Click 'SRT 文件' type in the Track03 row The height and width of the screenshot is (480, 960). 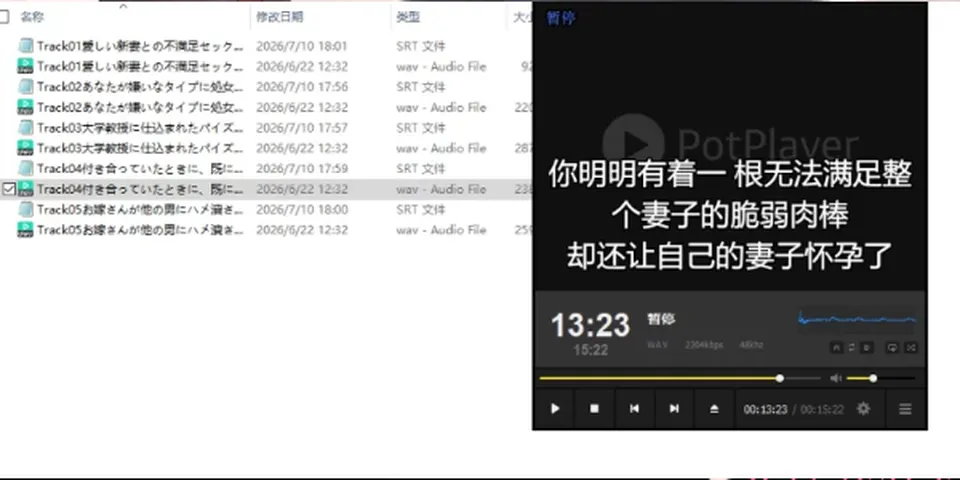click(421, 128)
